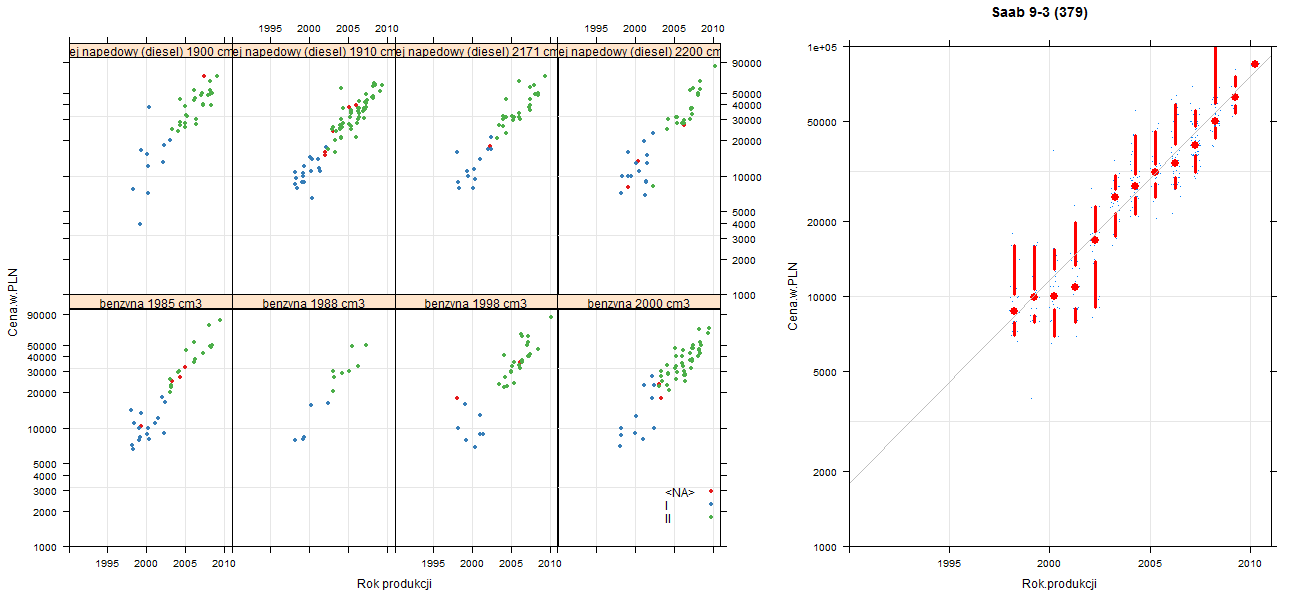Select the "benzyna 1988 cm3" panel strip
The height and width of the screenshot is (600, 1300).
(x=314, y=303)
